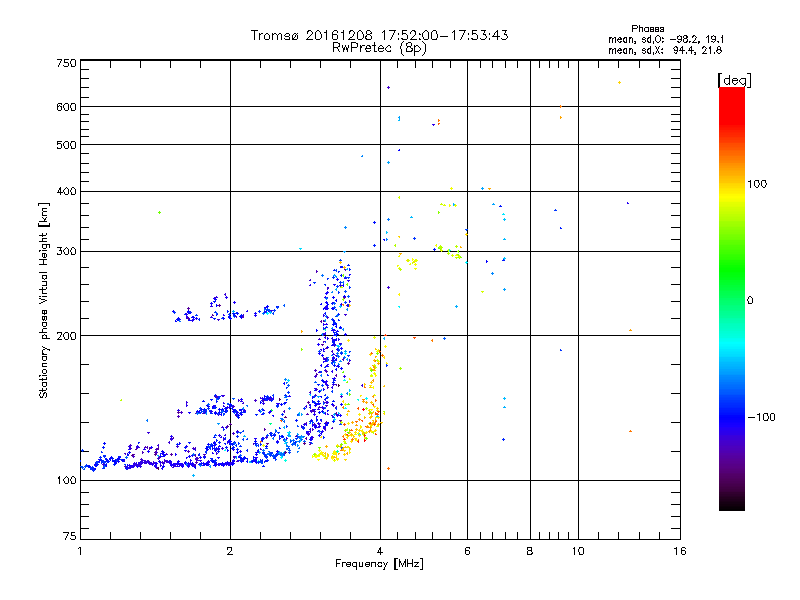
Task: Click the x-axis '8' tick label
Action: (x=530, y=551)
